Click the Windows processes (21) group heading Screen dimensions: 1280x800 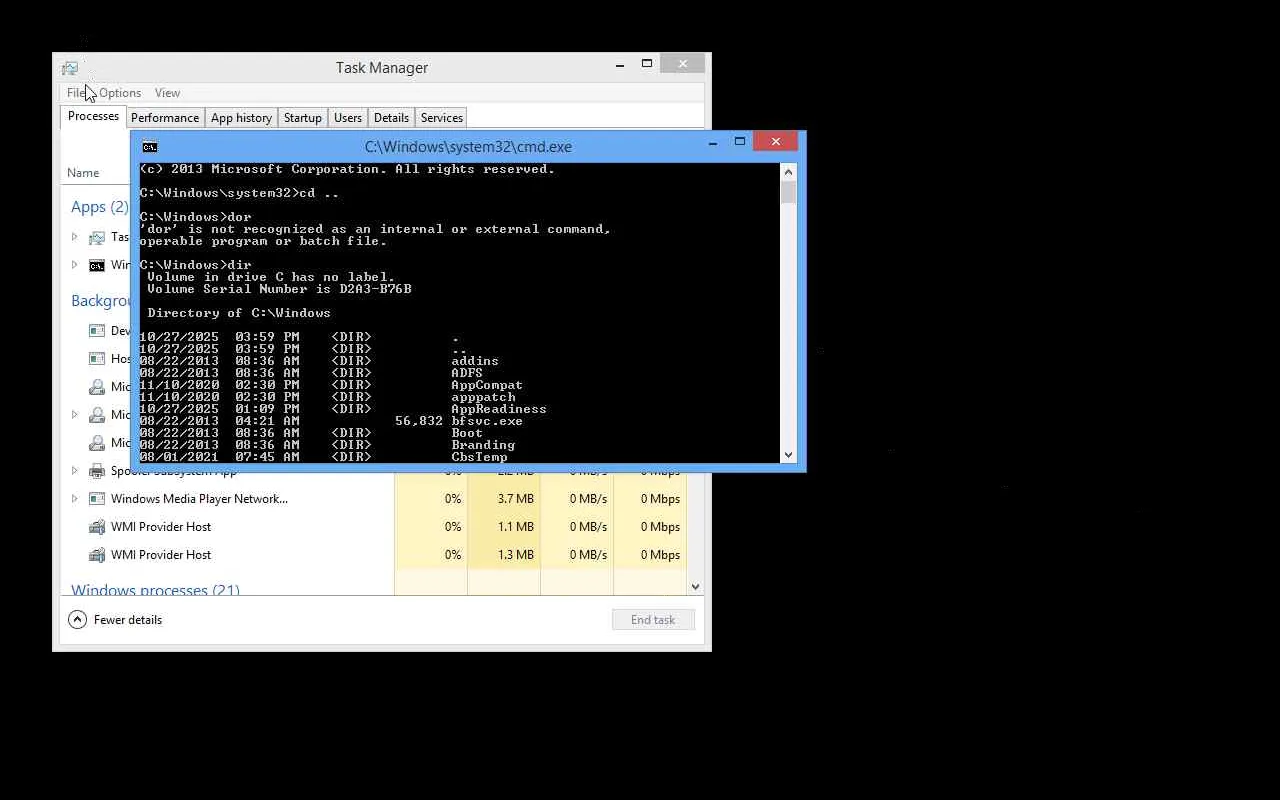click(x=155, y=590)
